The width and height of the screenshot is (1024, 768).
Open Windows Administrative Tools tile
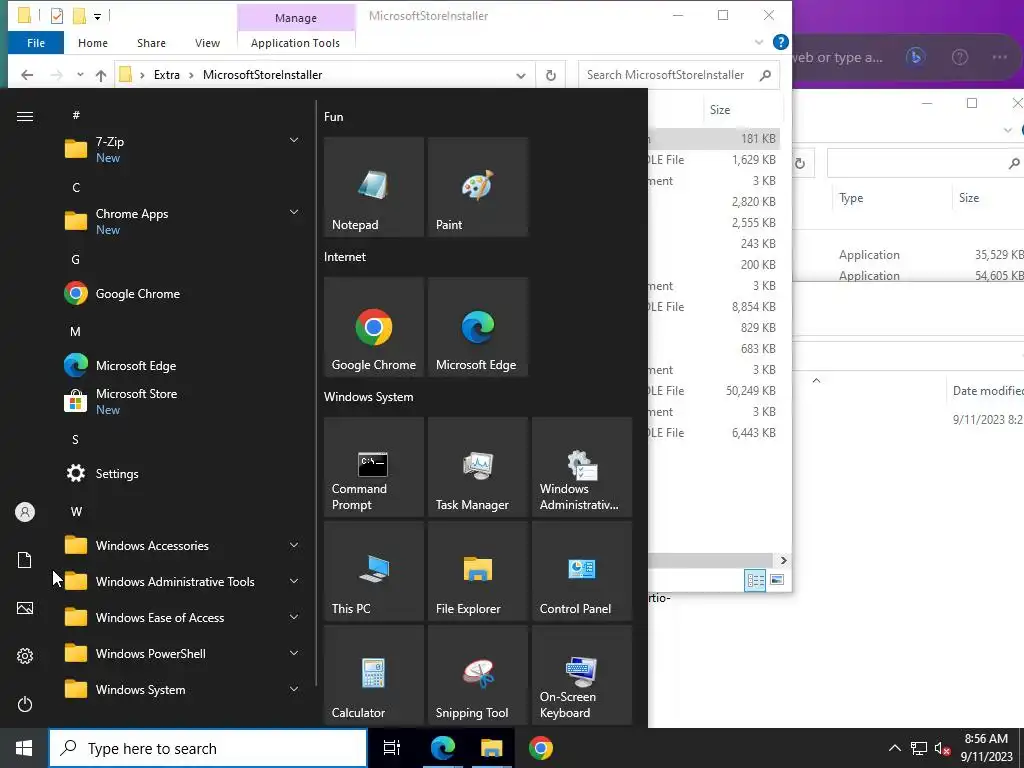pyautogui.click(x=582, y=467)
